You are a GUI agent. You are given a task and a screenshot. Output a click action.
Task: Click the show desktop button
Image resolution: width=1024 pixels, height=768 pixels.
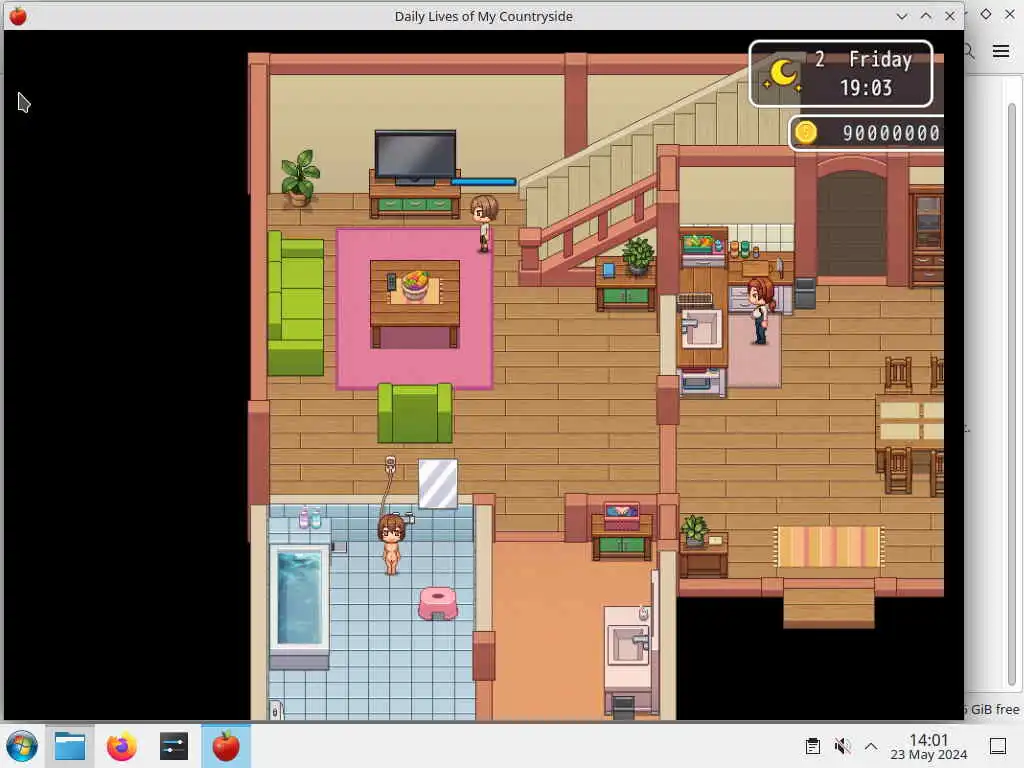click(998, 746)
